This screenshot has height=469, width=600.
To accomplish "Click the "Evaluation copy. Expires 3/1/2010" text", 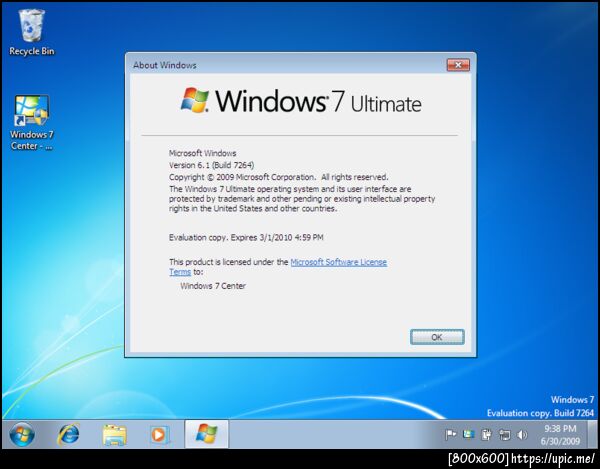I will pos(246,238).
